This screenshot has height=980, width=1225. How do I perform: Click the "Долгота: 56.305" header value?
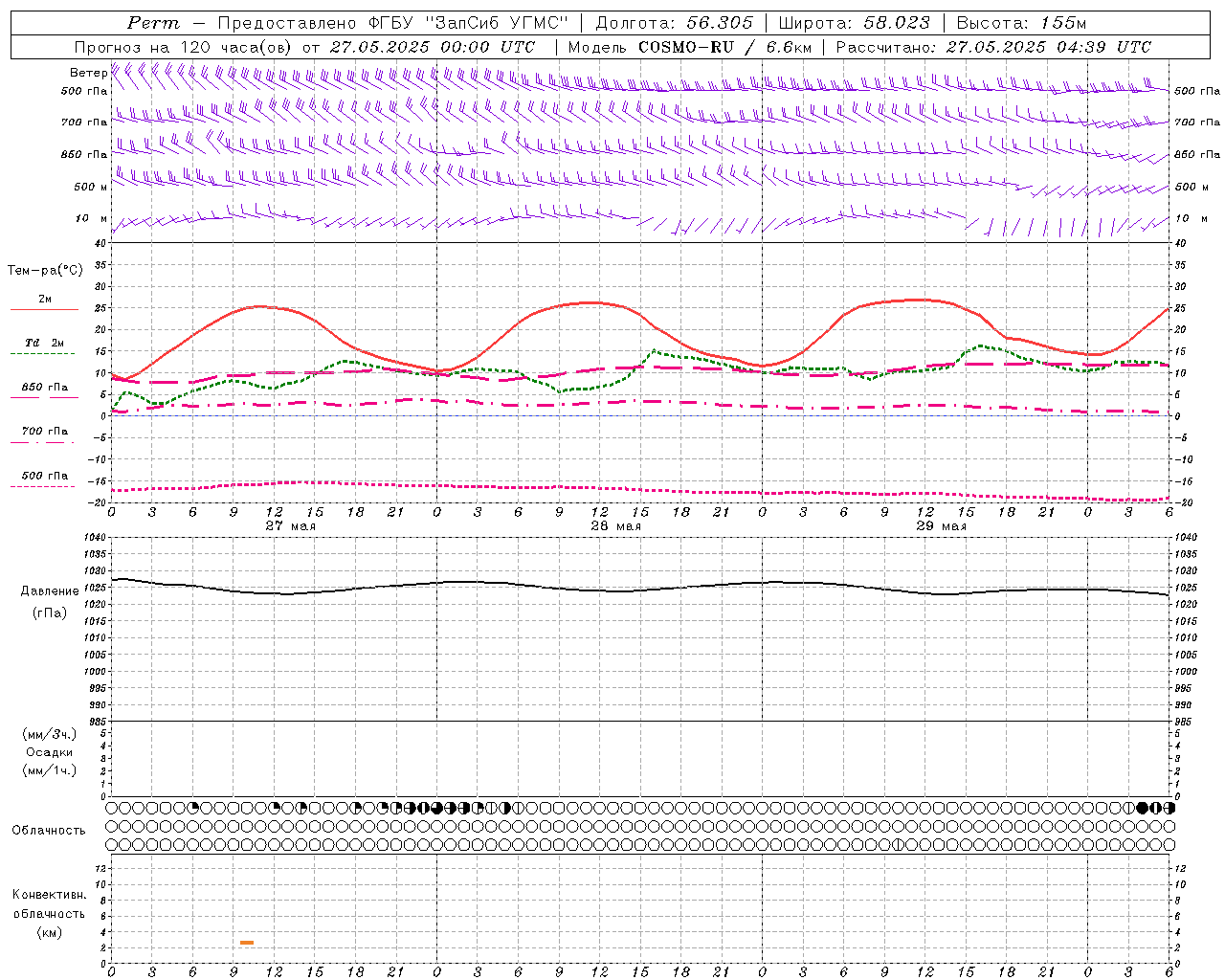(675, 23)
